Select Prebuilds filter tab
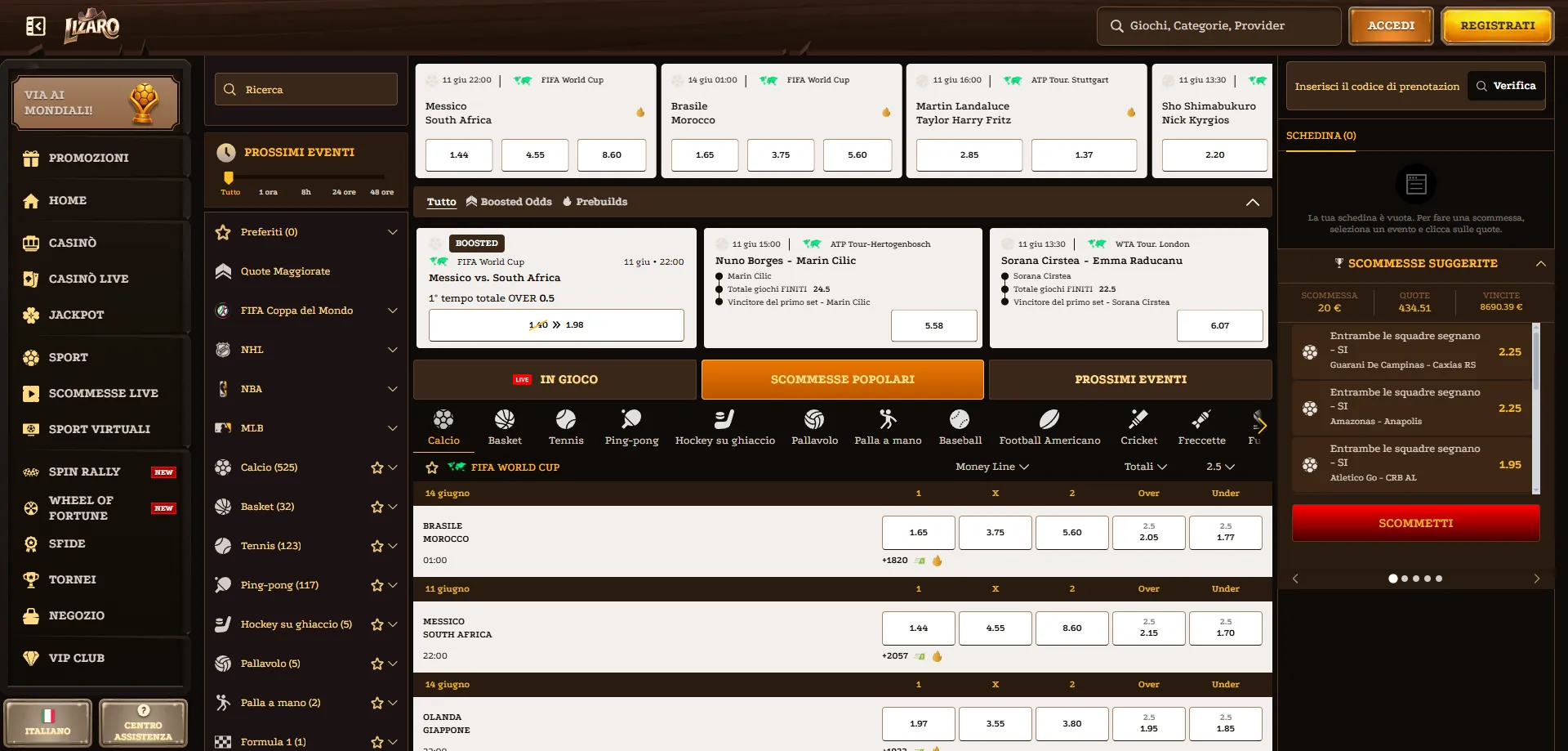Image resolution: width=1568 pixels, height=751 pixels. click(595, 202)
